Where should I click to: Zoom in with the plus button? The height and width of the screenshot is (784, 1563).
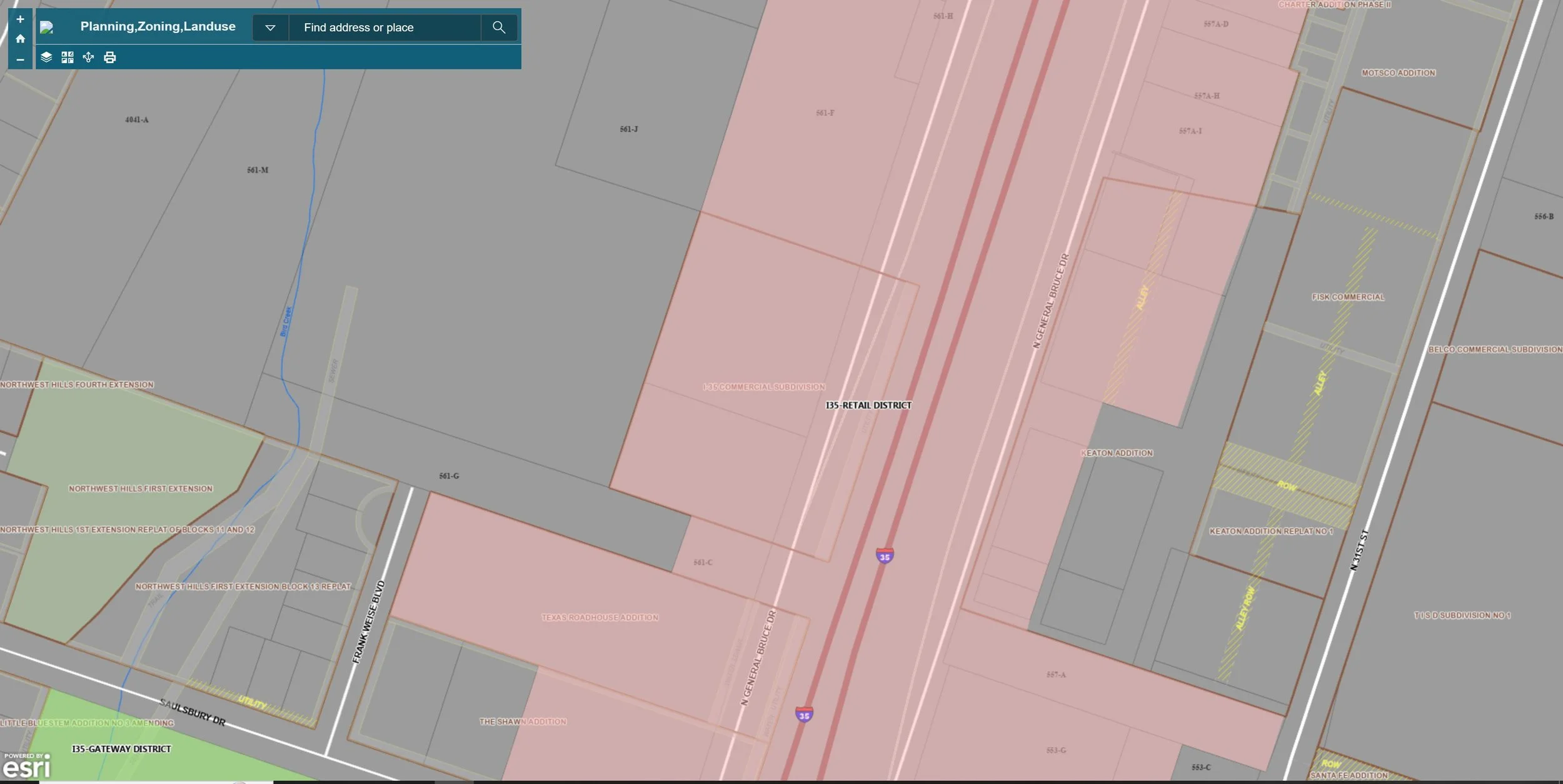click(20, 19)
